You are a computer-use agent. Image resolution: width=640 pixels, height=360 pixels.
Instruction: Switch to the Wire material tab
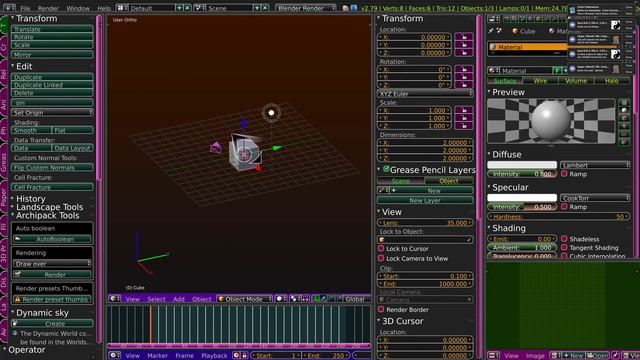tap(540, 81)
